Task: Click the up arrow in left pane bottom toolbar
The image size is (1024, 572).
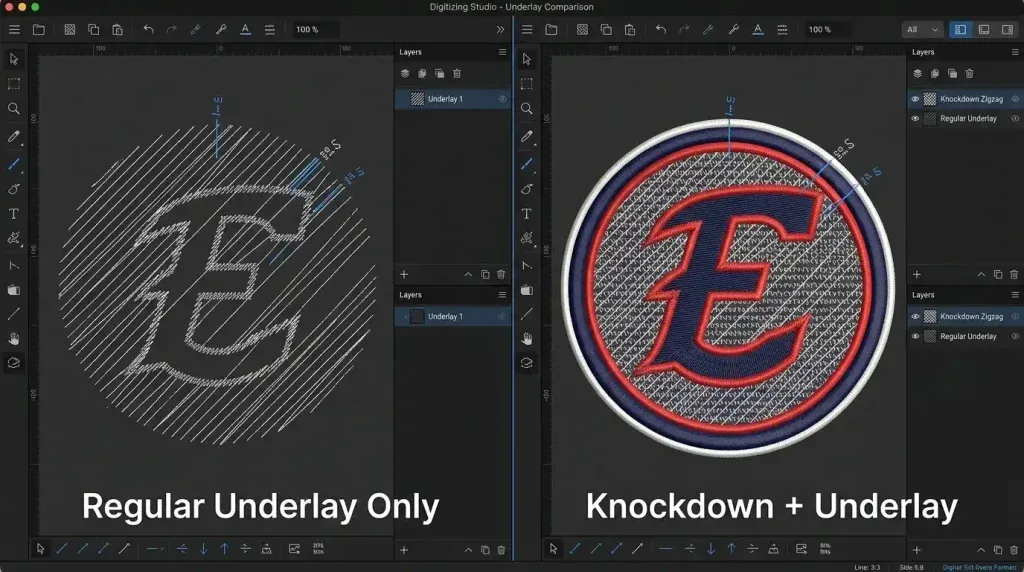Action: pos(224,549)
